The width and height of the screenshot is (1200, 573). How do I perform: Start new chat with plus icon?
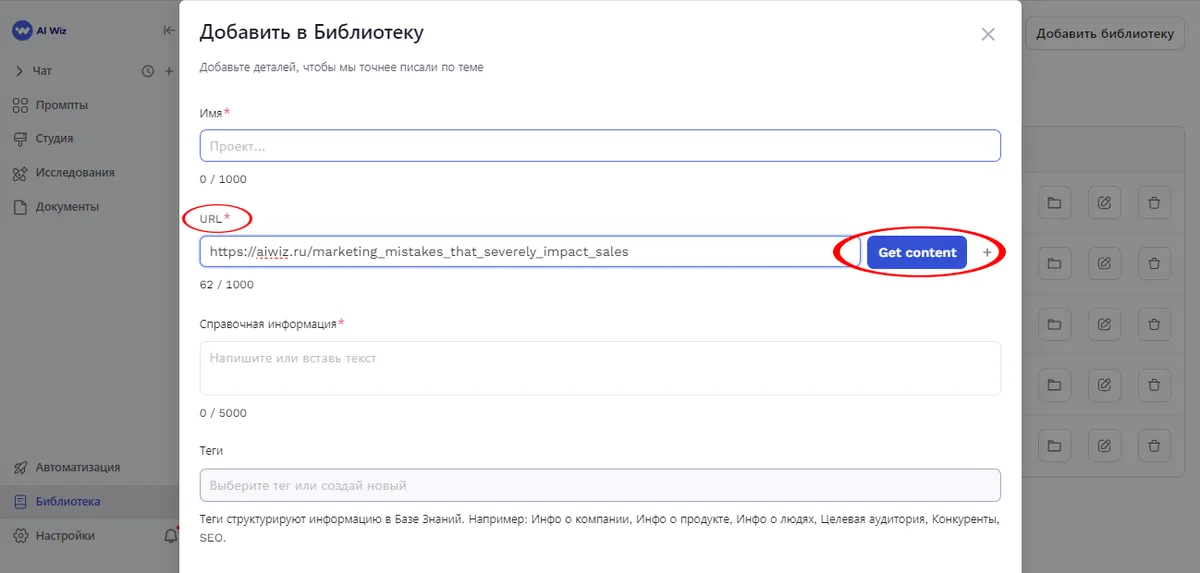coord(169,71)
